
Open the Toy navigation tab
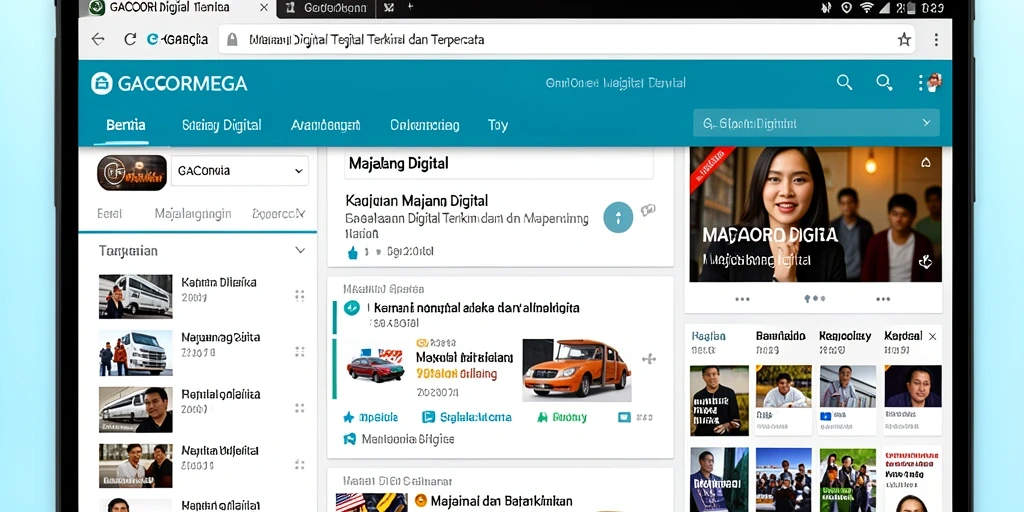[498, 125]
